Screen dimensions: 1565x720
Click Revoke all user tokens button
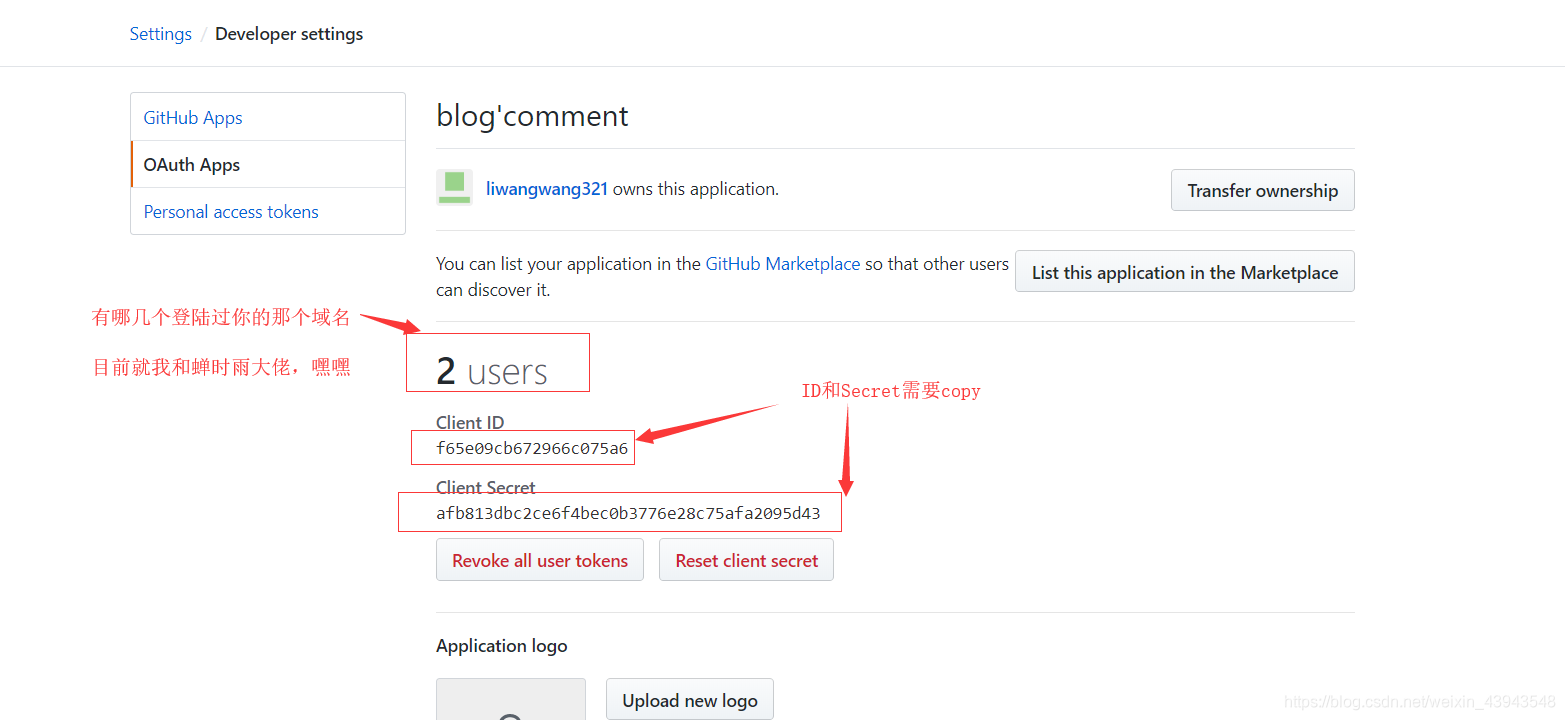click(540, 560)
